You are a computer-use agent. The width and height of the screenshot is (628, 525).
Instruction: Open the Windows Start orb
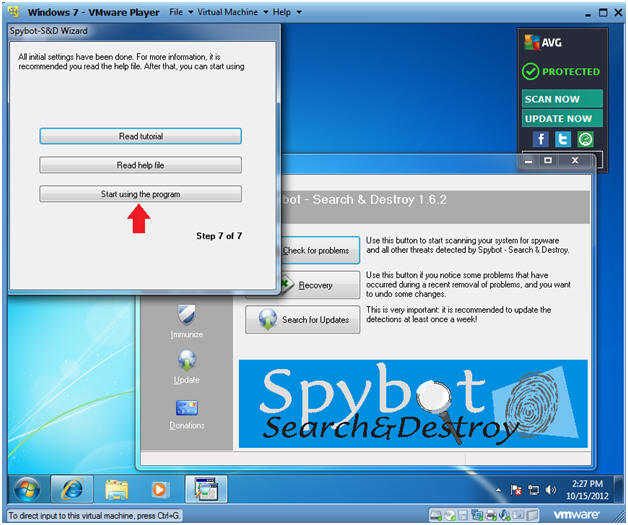click(x=27, y=489)
